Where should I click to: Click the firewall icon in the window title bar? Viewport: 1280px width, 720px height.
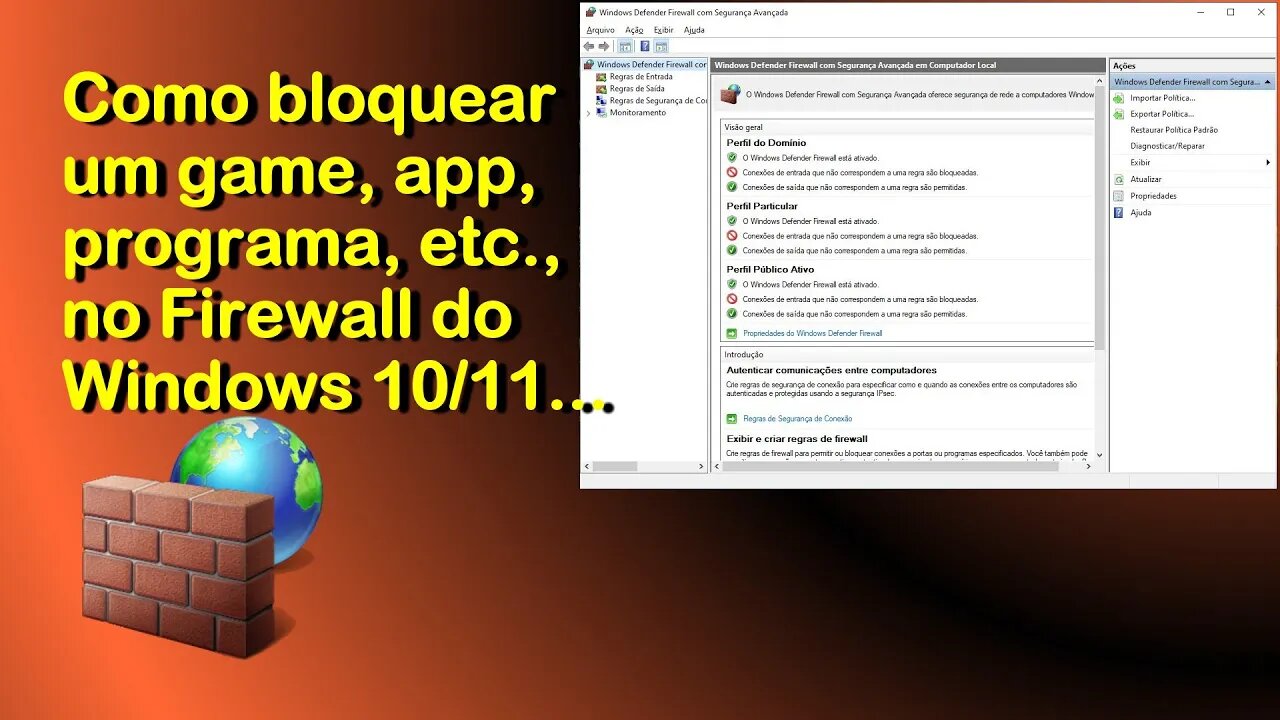590,12
